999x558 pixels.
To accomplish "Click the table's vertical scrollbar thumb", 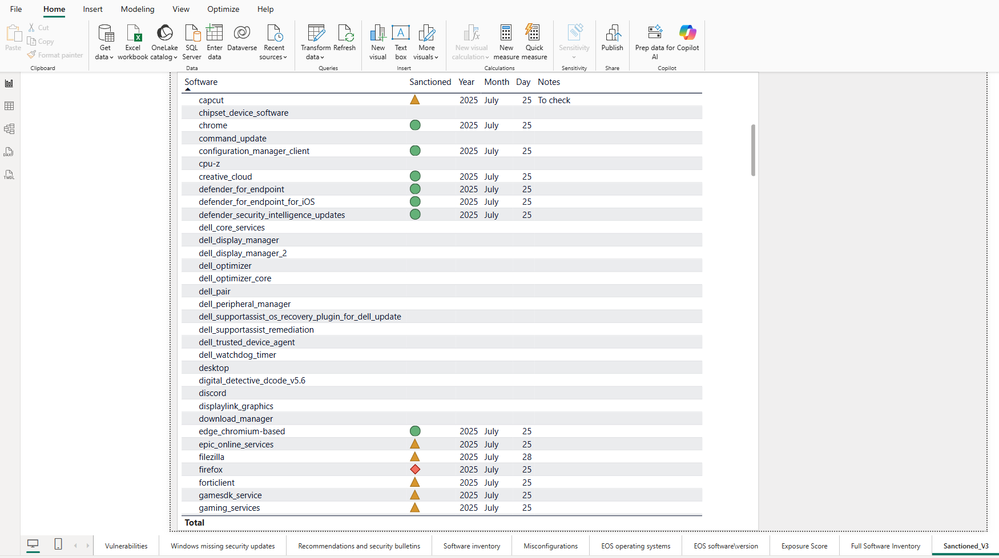I will [x=753, y=150].
